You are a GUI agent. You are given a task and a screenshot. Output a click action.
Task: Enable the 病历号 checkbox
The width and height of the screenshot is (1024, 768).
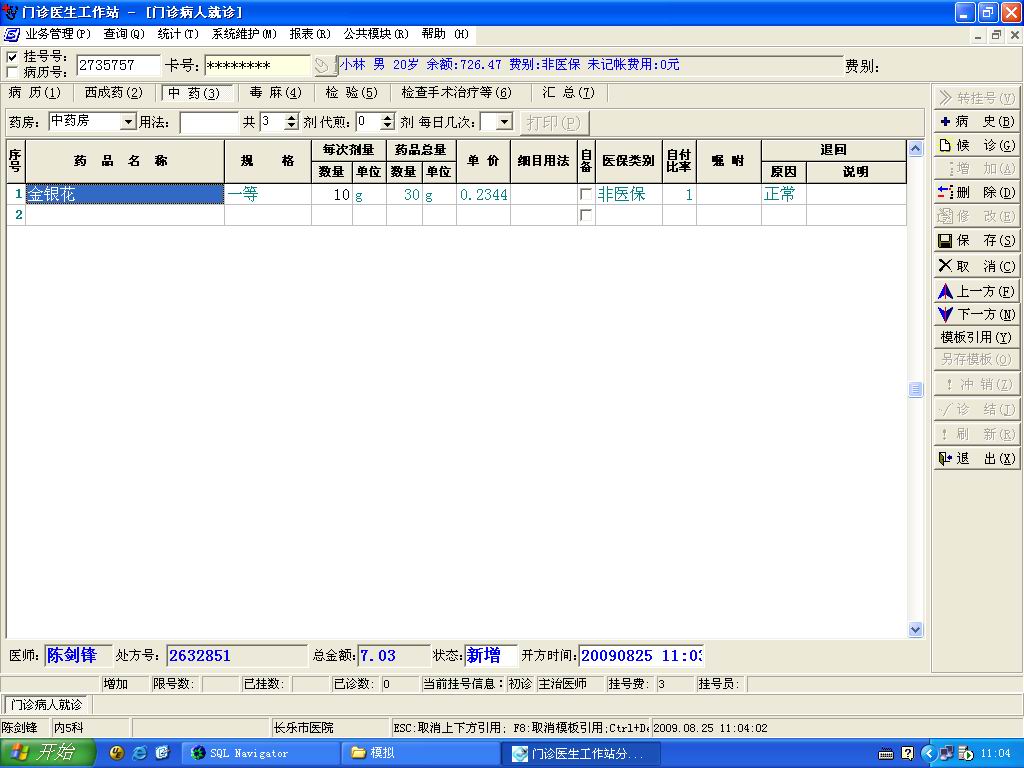click(x=12, y=73)
